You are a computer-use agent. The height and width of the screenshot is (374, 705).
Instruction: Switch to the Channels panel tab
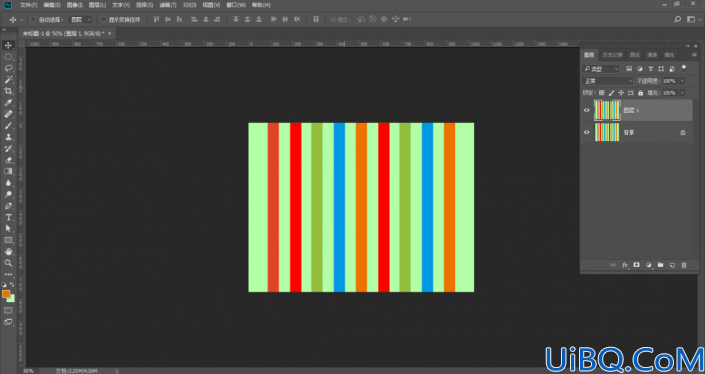click(x=652, y=55)
